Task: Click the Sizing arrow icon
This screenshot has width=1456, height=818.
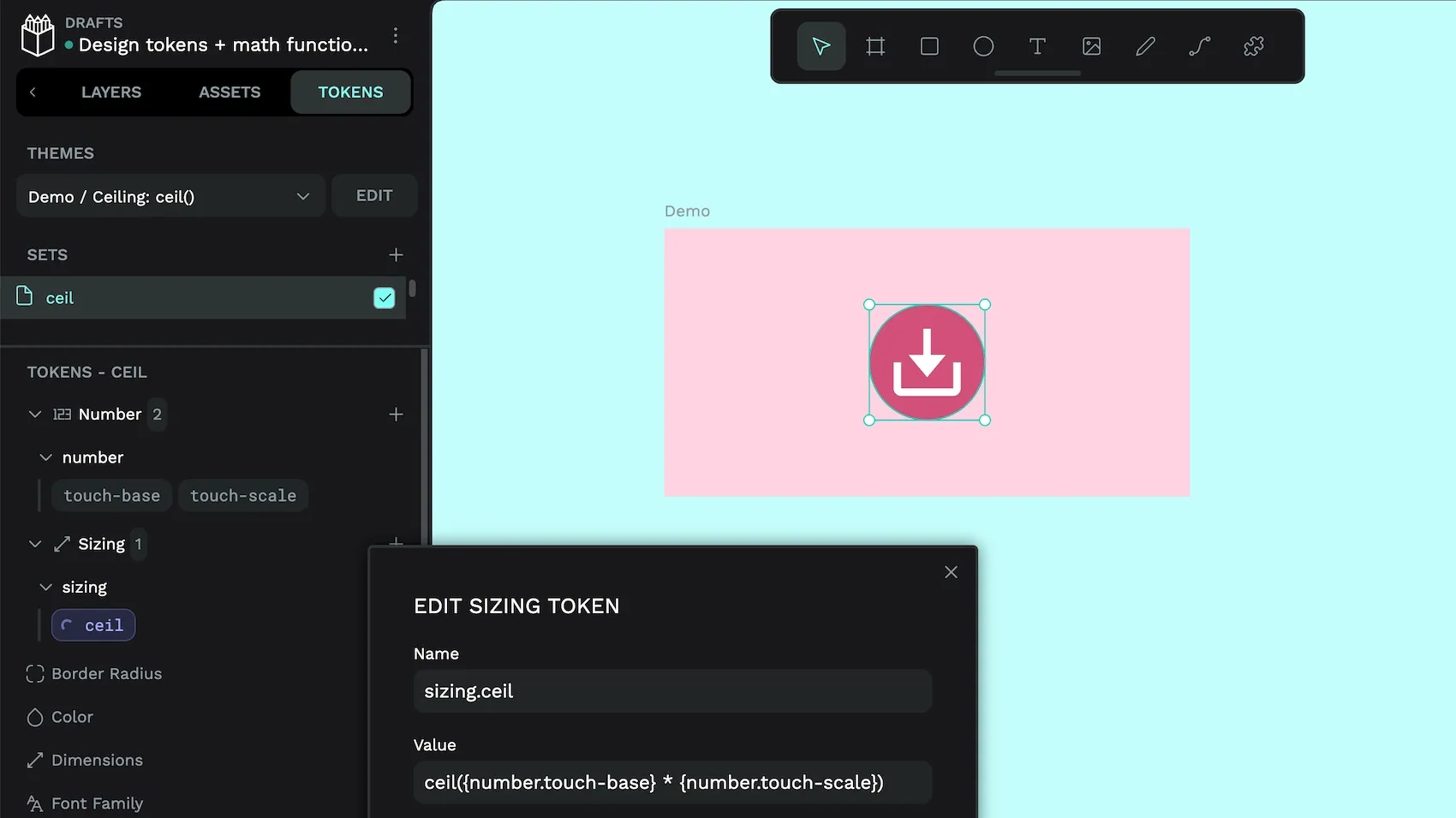Action: [x=62, y=544]
